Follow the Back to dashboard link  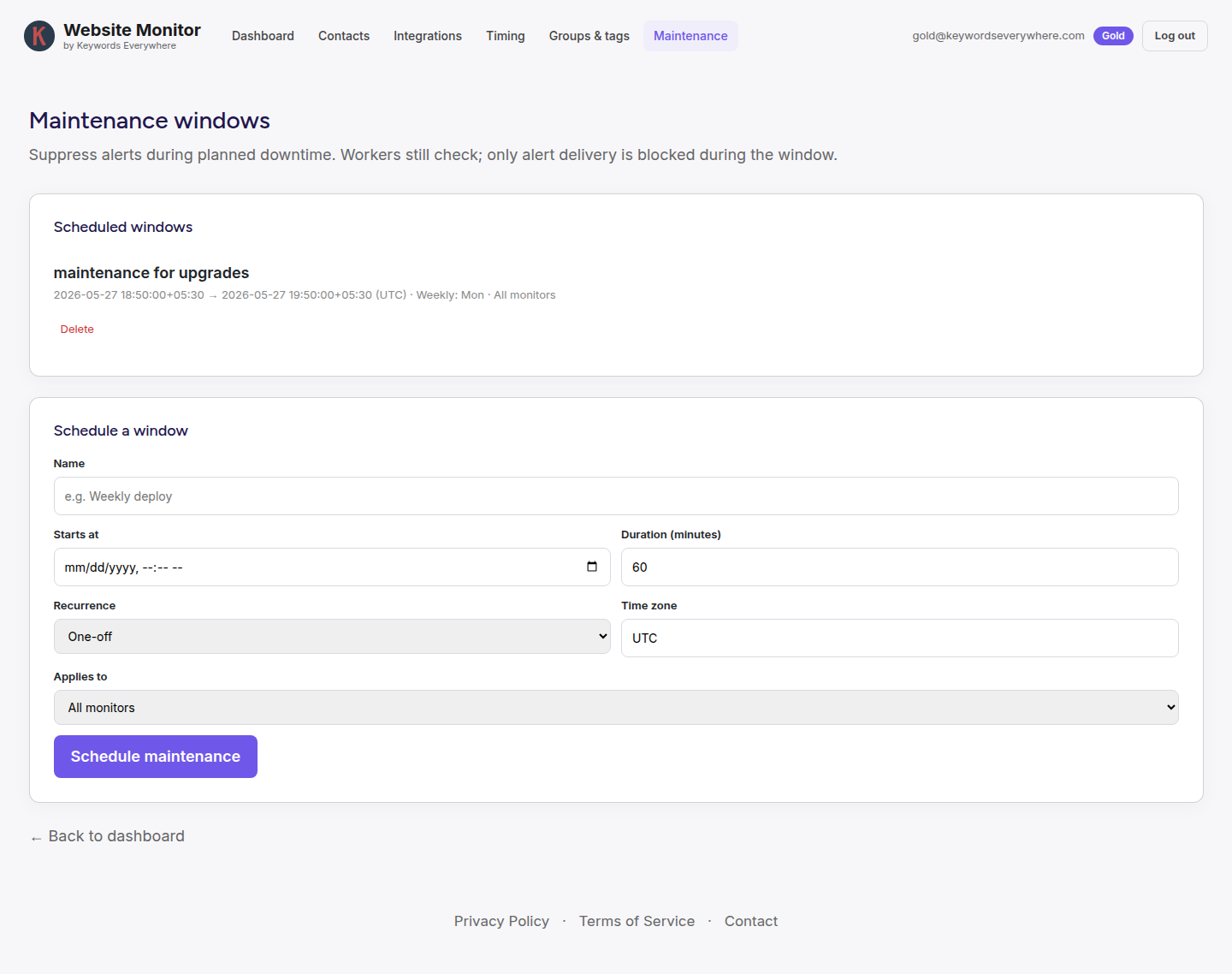[x=108, y=836]
